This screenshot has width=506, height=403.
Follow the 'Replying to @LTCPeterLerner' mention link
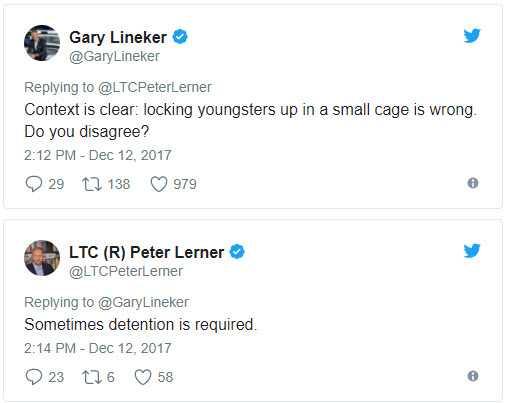[155, 87]
